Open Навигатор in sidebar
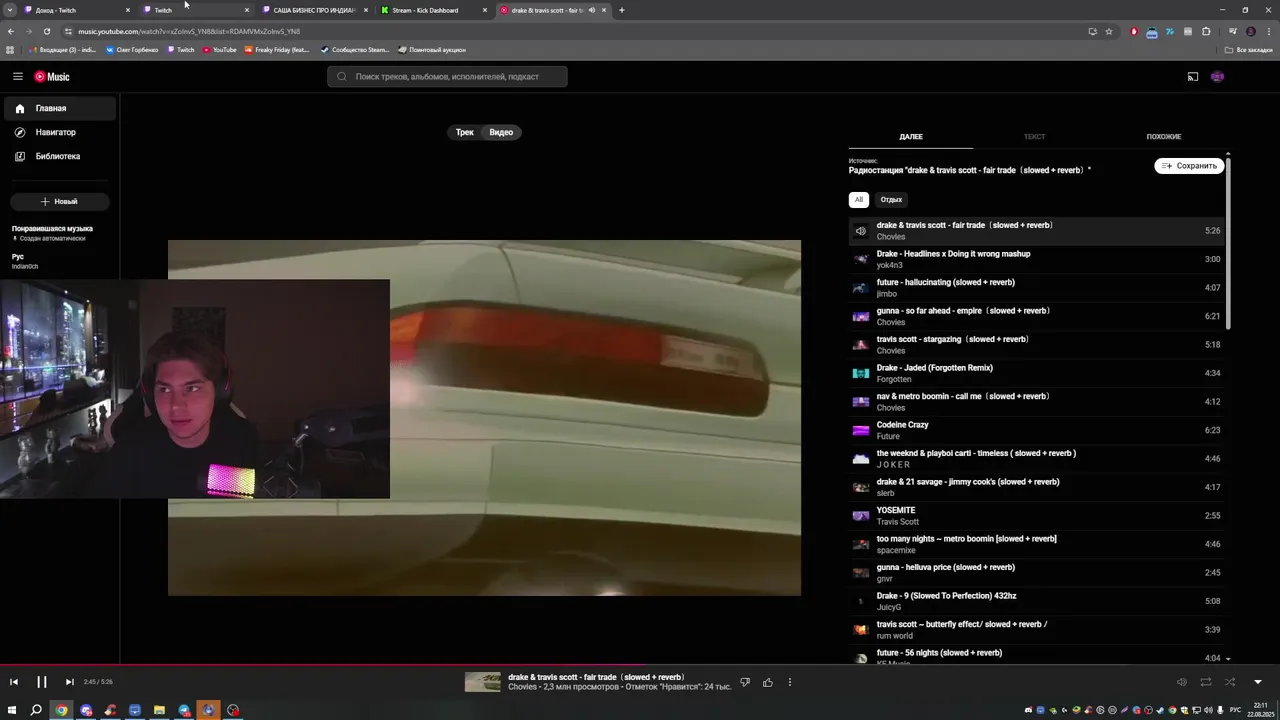1280x720 pixels. (x=58, y=132)
